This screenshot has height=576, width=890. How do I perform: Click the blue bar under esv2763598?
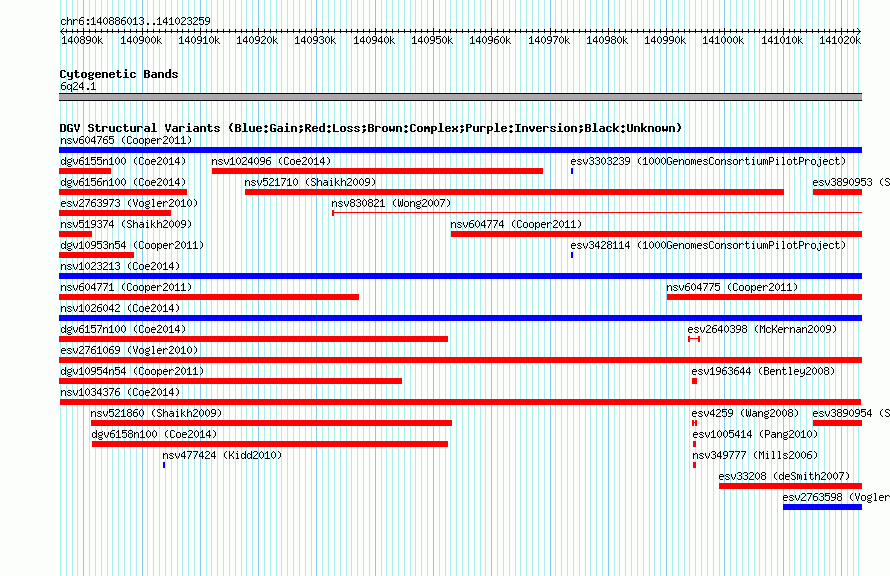[x=822, y=507]
